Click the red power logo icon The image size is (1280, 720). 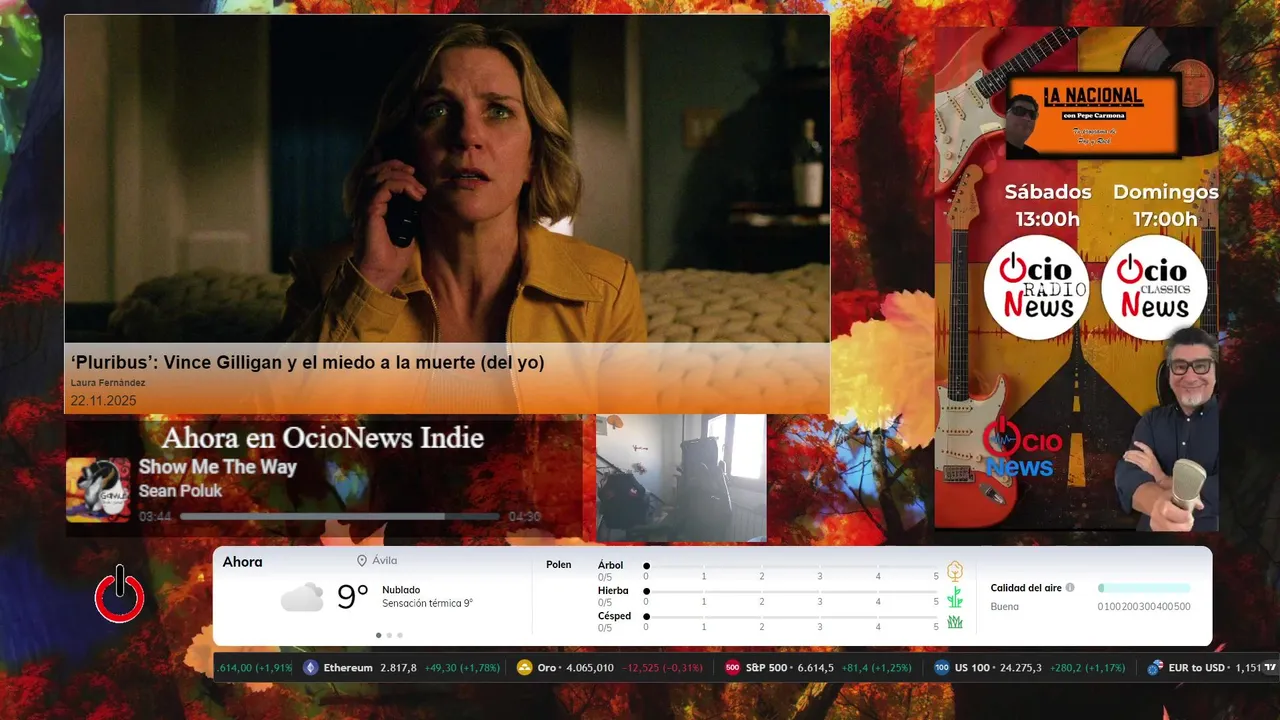click(x=120, y=594)
